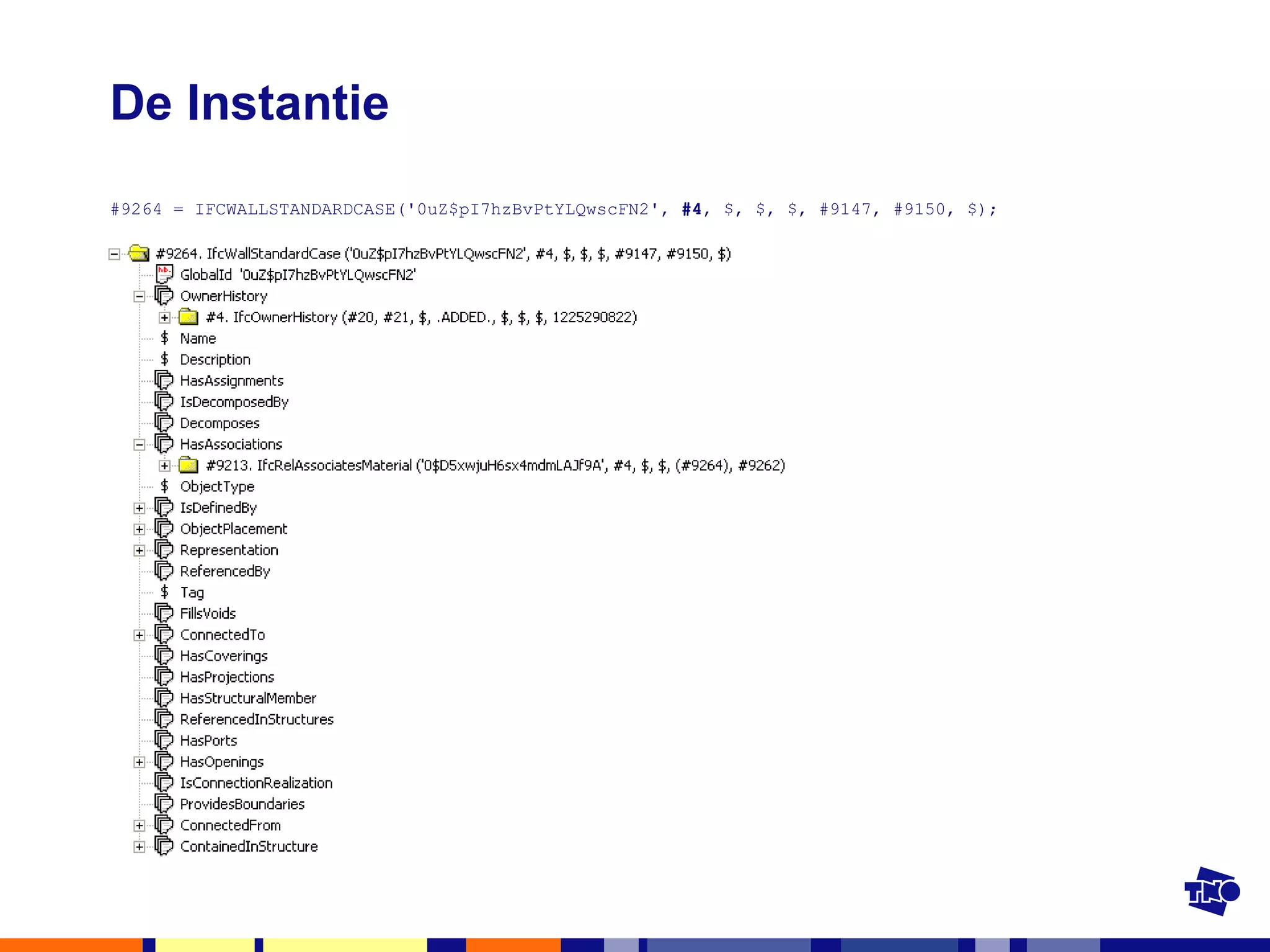Click the folder icon of #4 IfcOwnerHistory
The image size is (1270, 952).
(189, 317)
